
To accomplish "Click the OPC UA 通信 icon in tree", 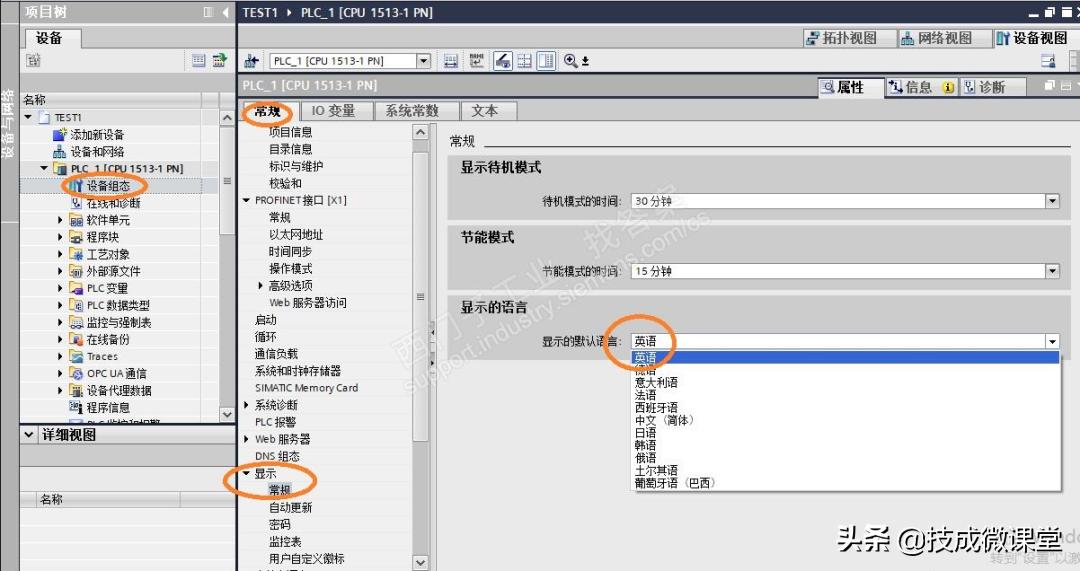I will (x=76, y=373).
